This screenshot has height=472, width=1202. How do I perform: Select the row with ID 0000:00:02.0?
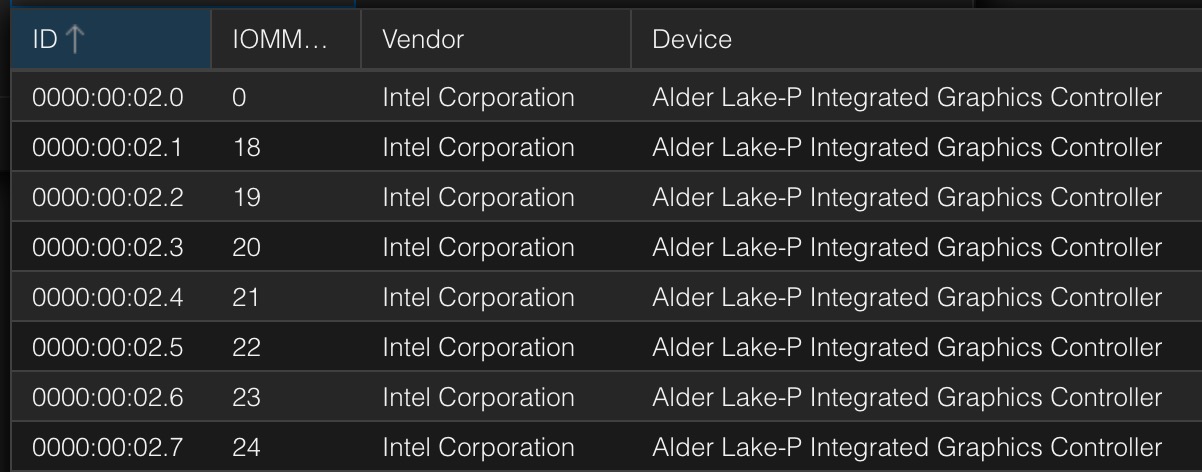pyautogui.click(x=108, y=97)
